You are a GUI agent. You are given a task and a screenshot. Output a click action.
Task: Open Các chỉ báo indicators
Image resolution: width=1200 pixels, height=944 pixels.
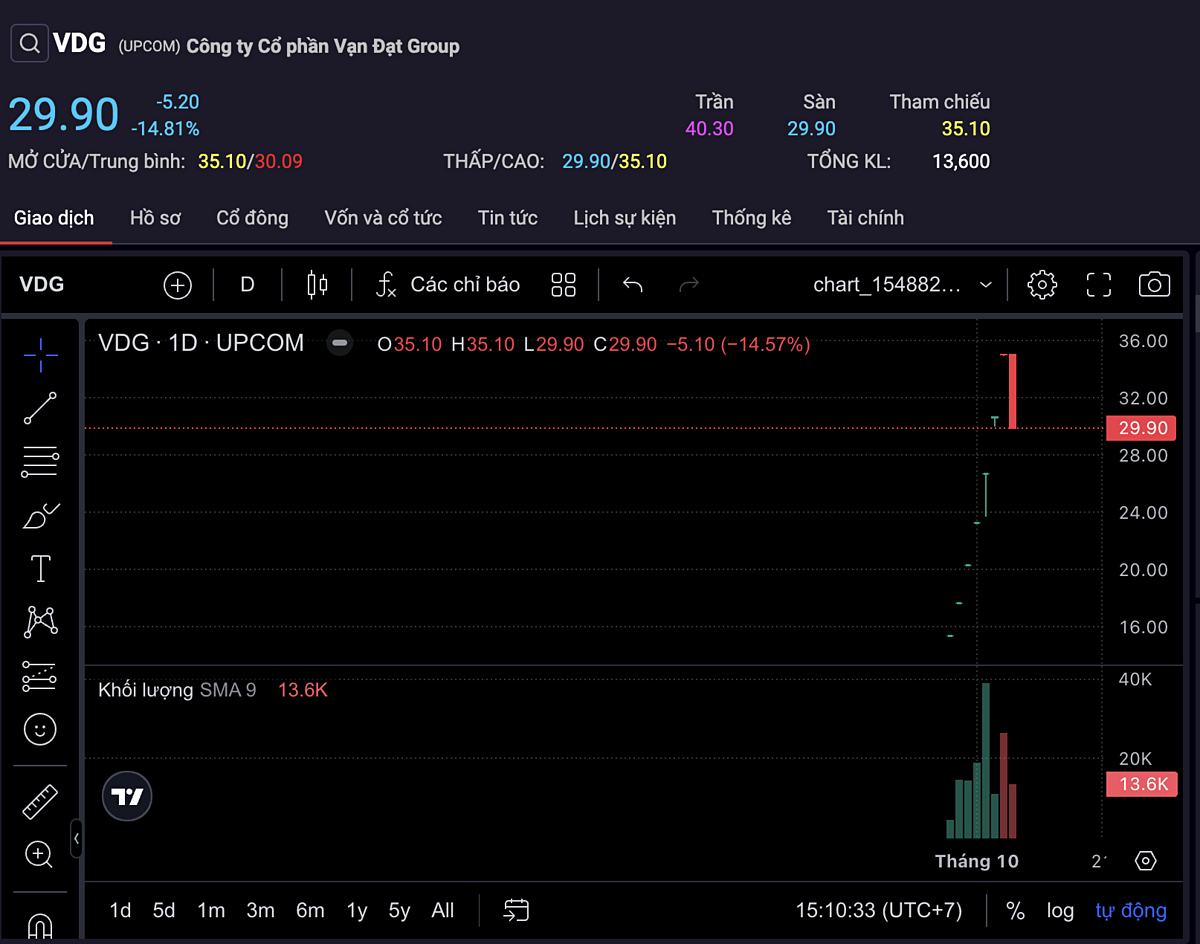point(447,285)
